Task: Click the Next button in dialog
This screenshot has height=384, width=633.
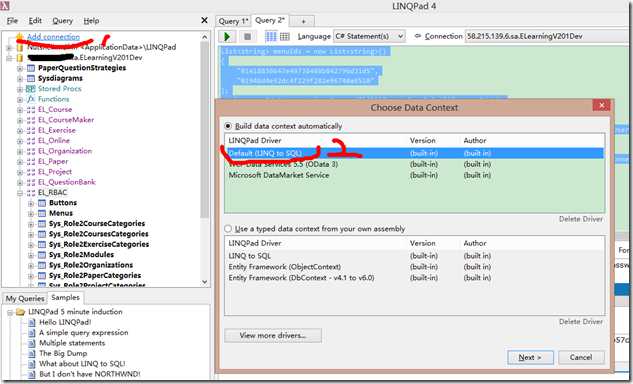Action: click(530, 357)
